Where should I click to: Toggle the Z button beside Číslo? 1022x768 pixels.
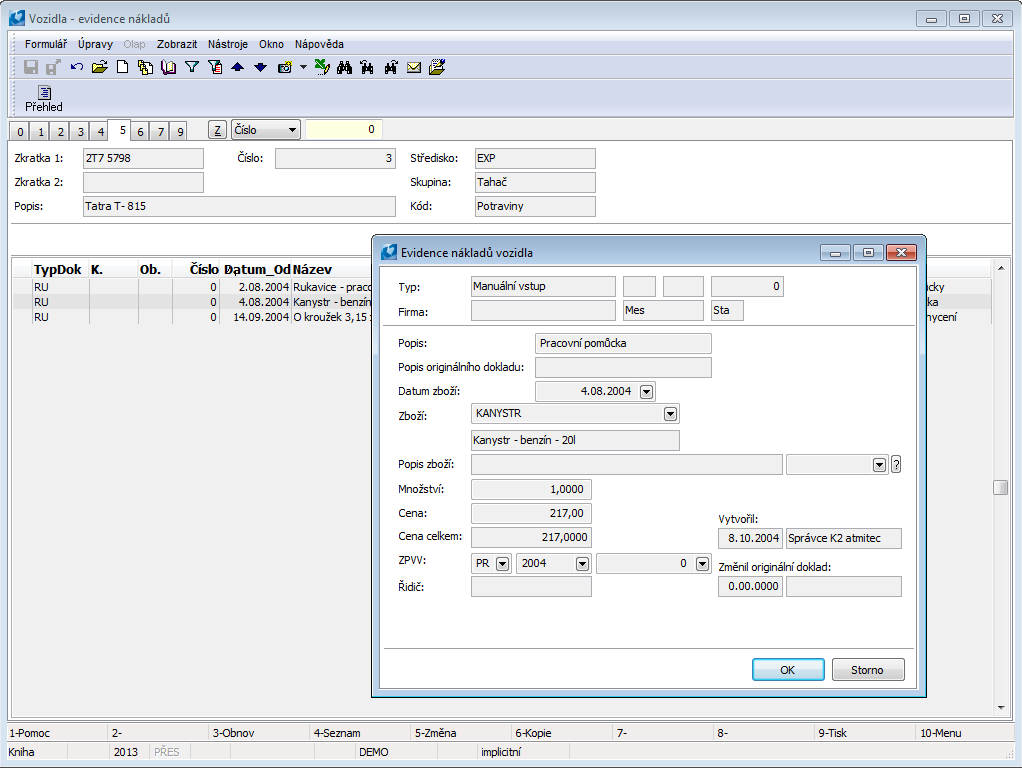click(x=217, y=130)
